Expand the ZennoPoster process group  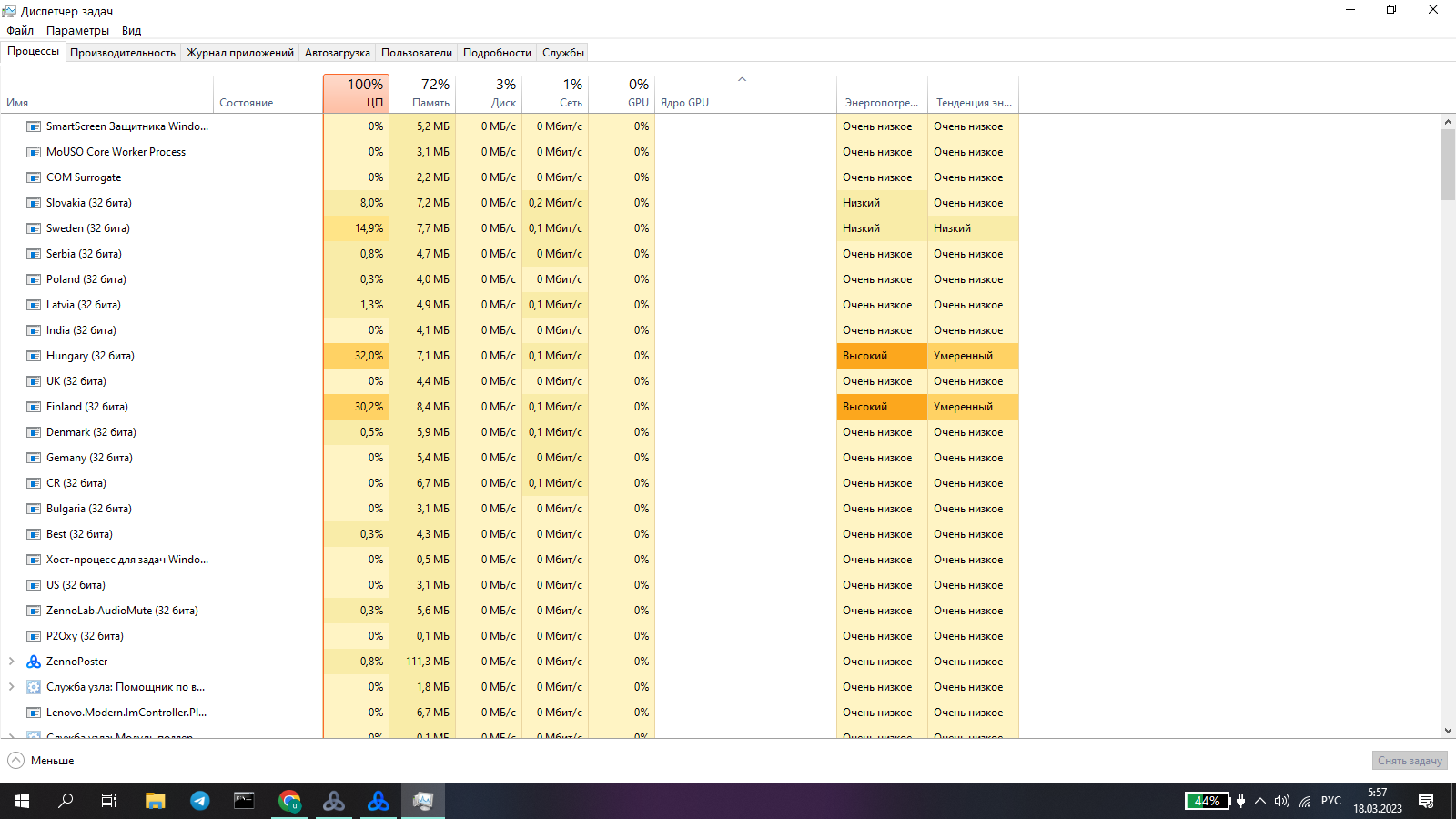[11, 662]
